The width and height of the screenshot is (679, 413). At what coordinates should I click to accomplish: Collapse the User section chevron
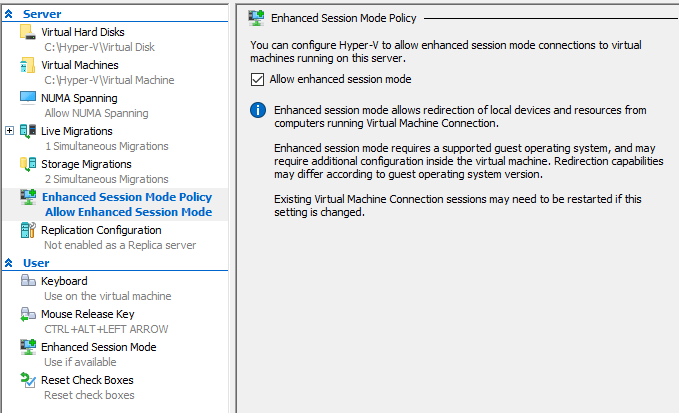(x=8, y=263)
